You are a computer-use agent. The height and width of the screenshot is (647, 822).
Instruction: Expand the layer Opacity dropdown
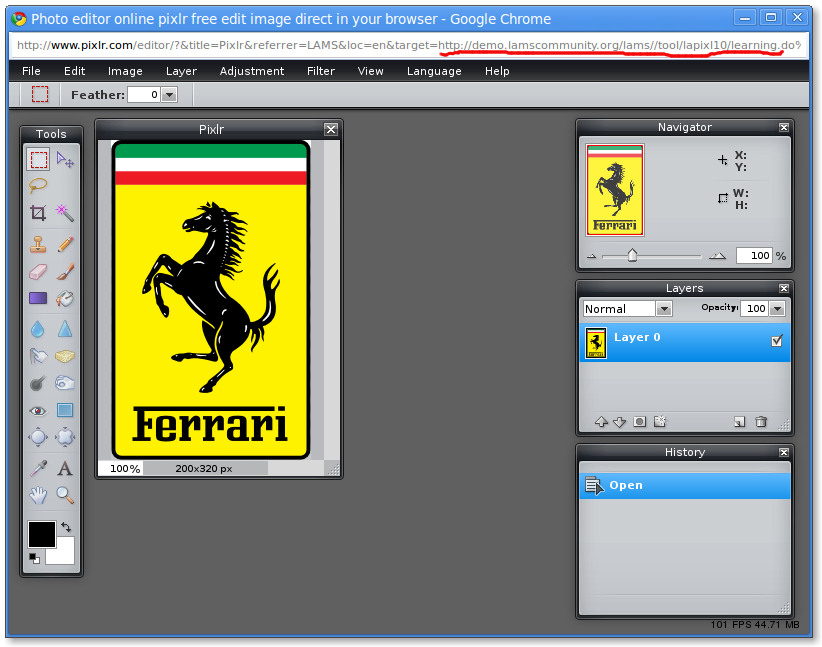pos(778,309)
